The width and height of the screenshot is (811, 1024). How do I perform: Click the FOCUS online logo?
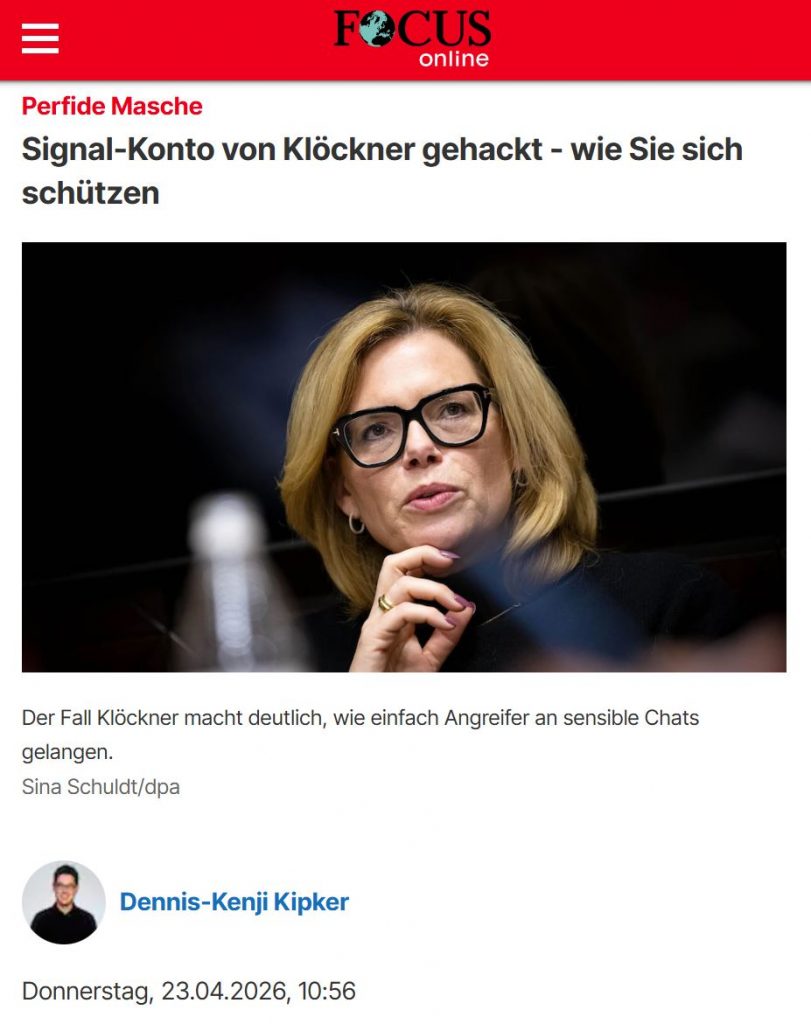(412, 38)
